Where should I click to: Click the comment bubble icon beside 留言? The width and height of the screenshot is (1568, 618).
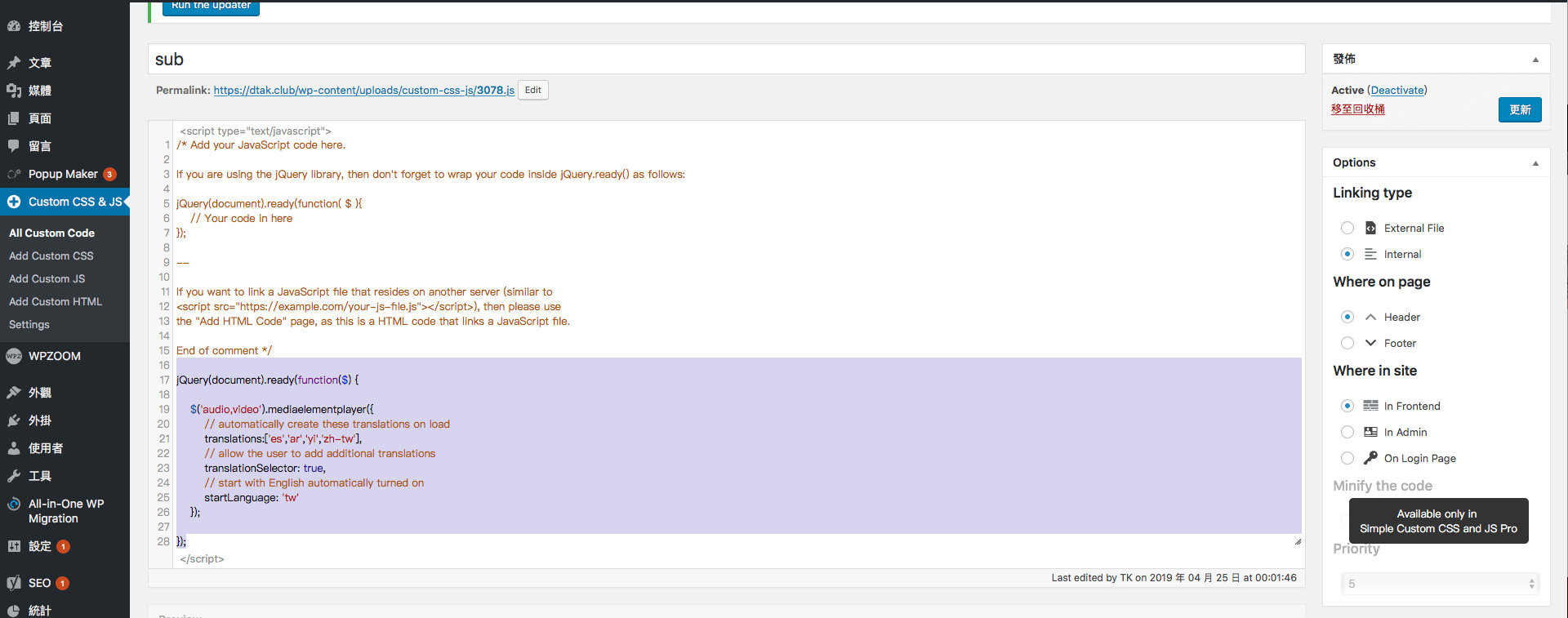pyautogui.click(x=14, y=146)
